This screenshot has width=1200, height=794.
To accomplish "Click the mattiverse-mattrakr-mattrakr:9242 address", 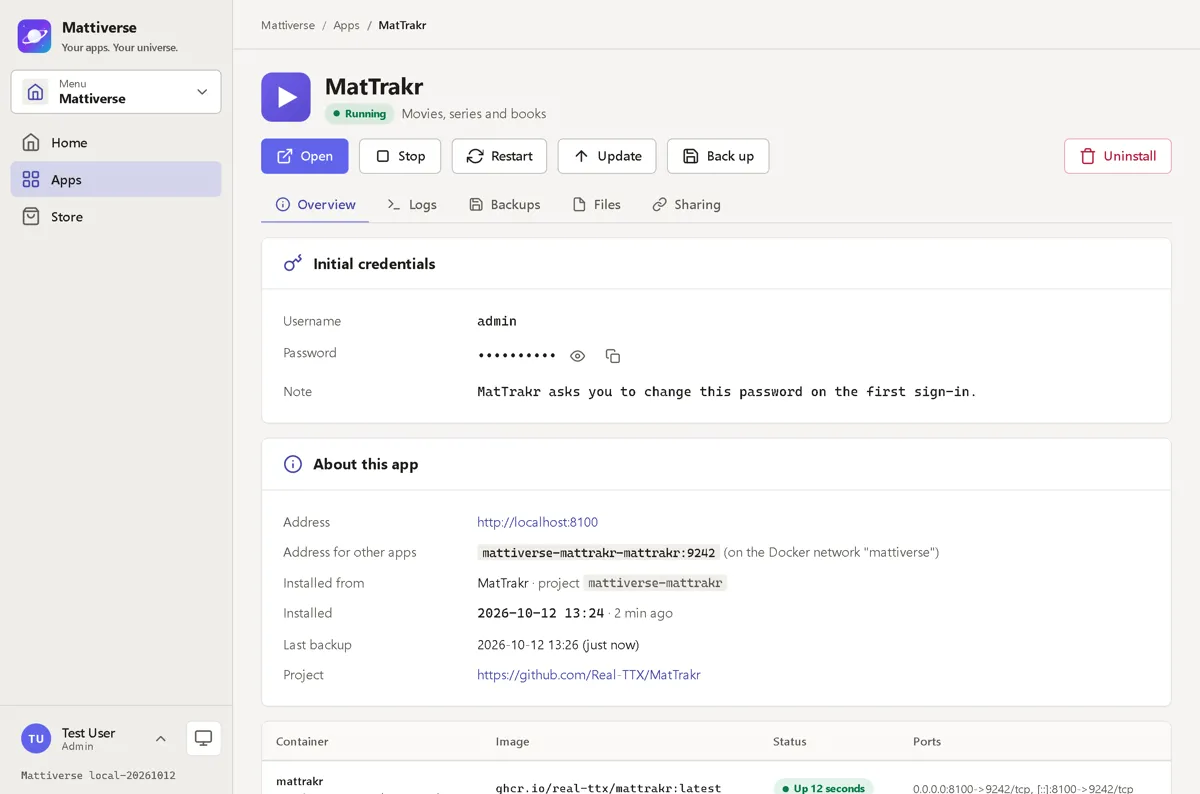I will 599,552.
